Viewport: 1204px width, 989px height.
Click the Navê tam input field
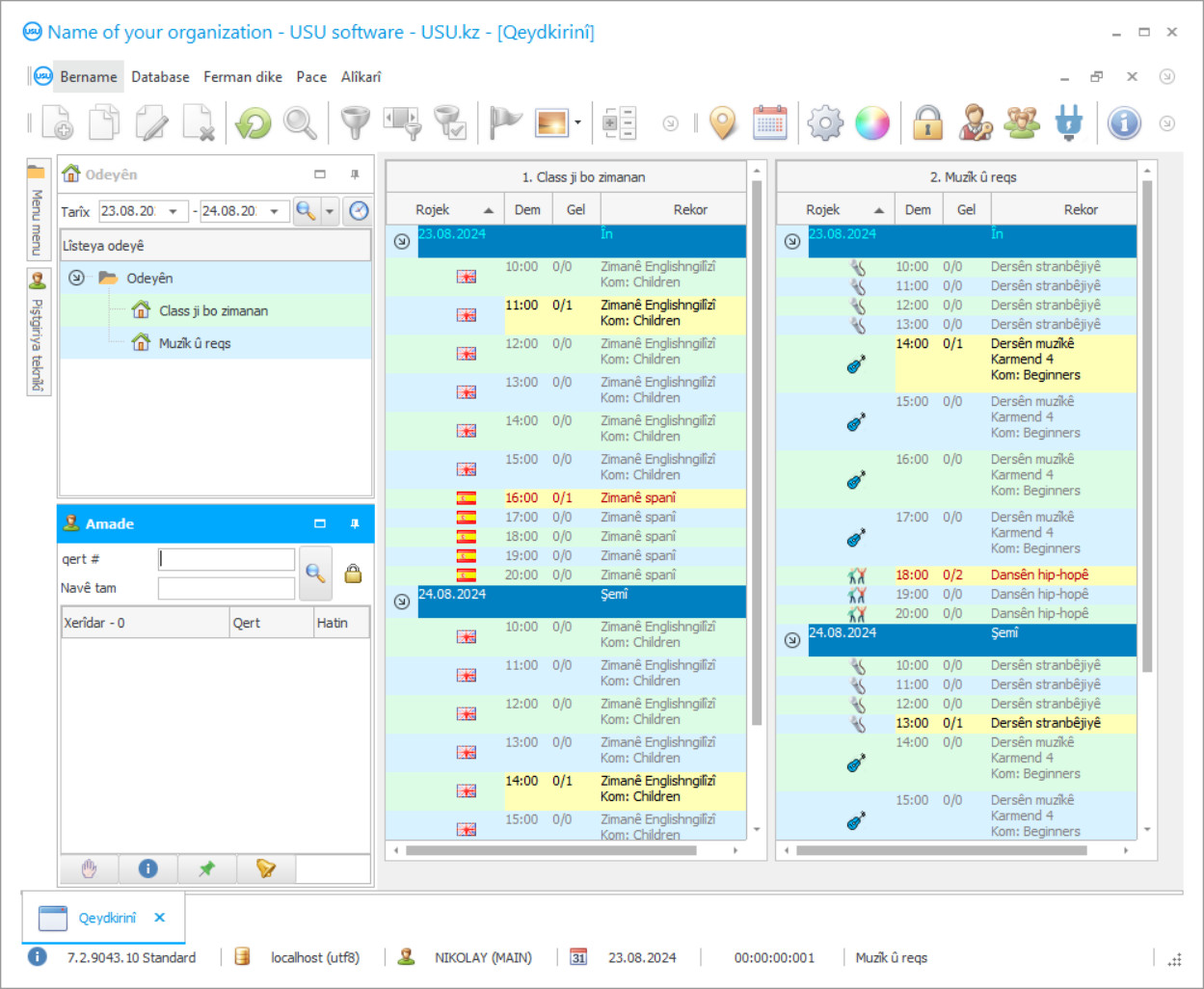tap(227, 588)
